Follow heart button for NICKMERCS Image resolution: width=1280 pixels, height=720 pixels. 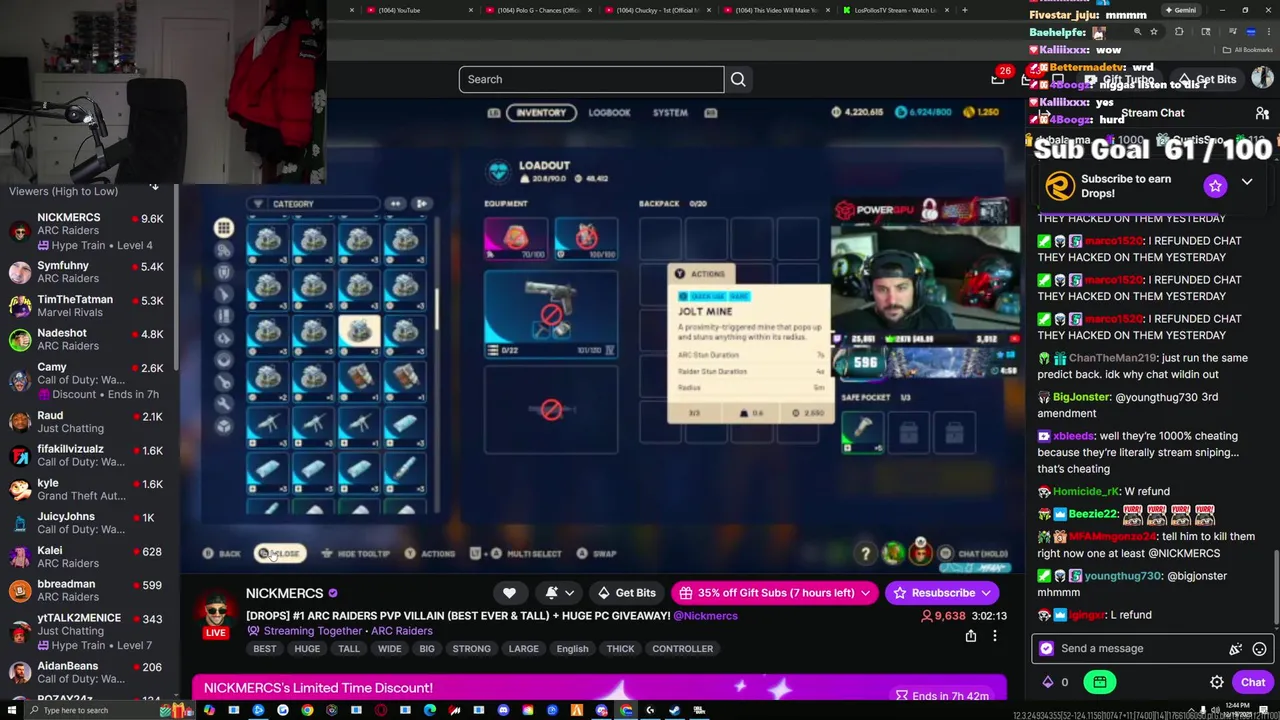tap(509, 593)
